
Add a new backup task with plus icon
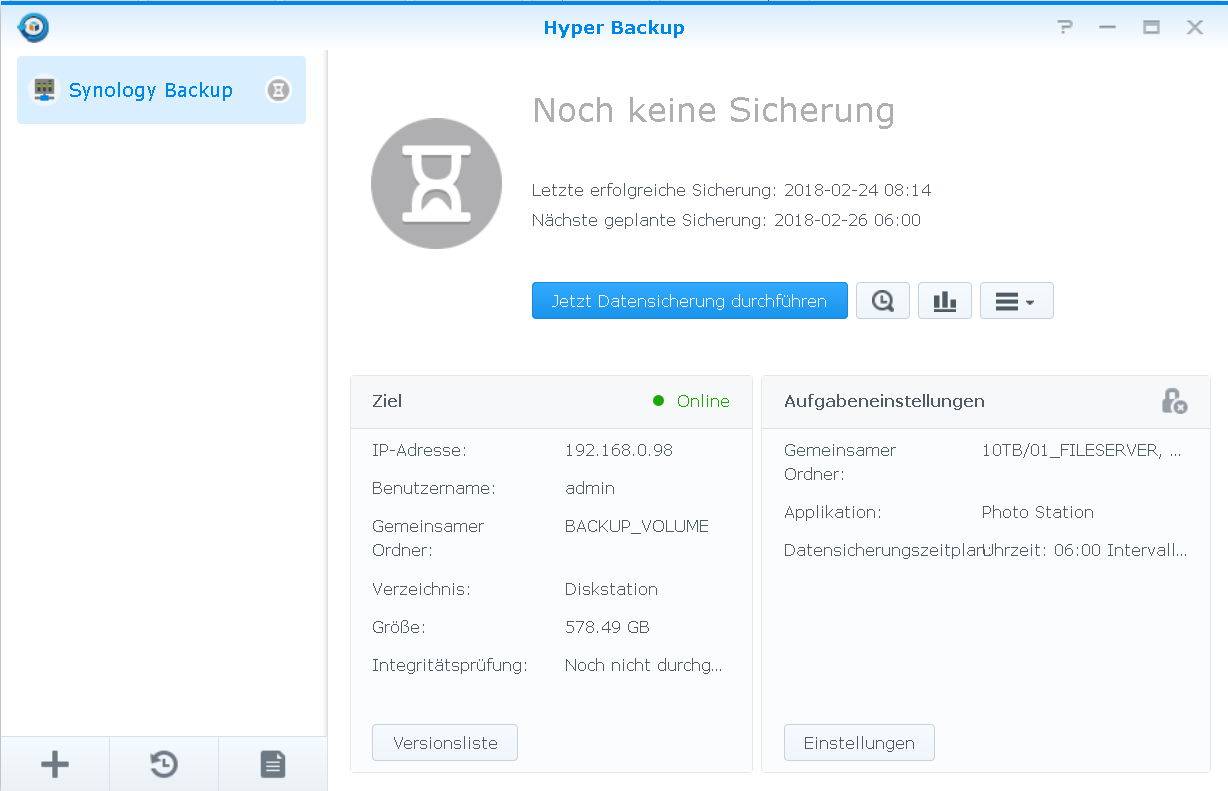(55, 765)
